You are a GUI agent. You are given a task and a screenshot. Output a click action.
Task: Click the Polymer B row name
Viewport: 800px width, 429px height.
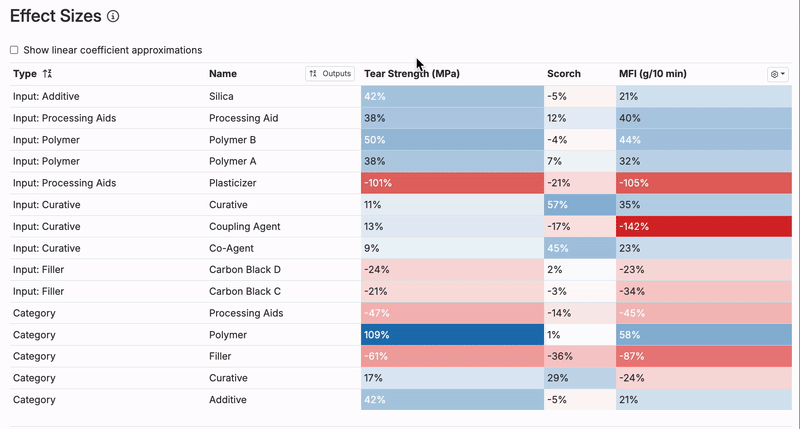pos(232,140)
